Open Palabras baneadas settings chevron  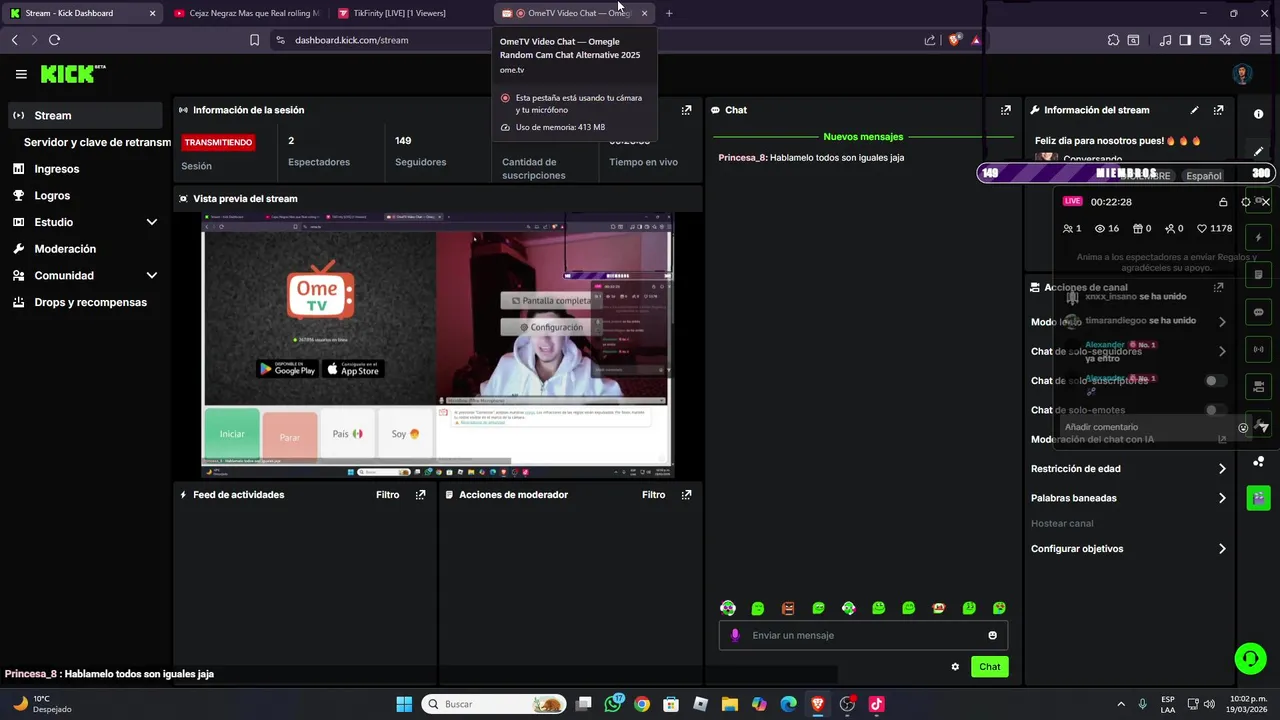coord(1222,498)
